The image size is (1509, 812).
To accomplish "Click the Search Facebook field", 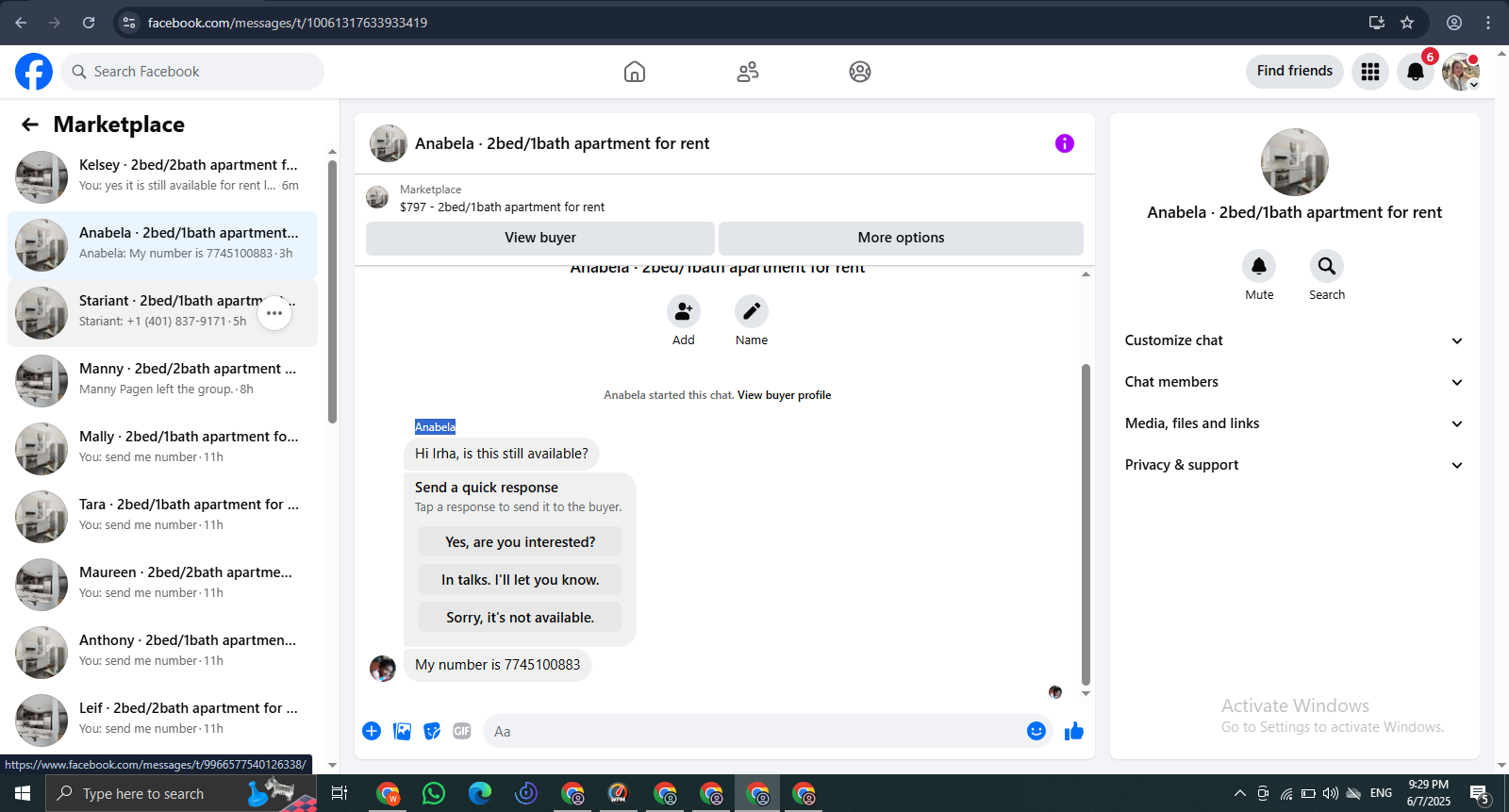I will coord(192,72).
